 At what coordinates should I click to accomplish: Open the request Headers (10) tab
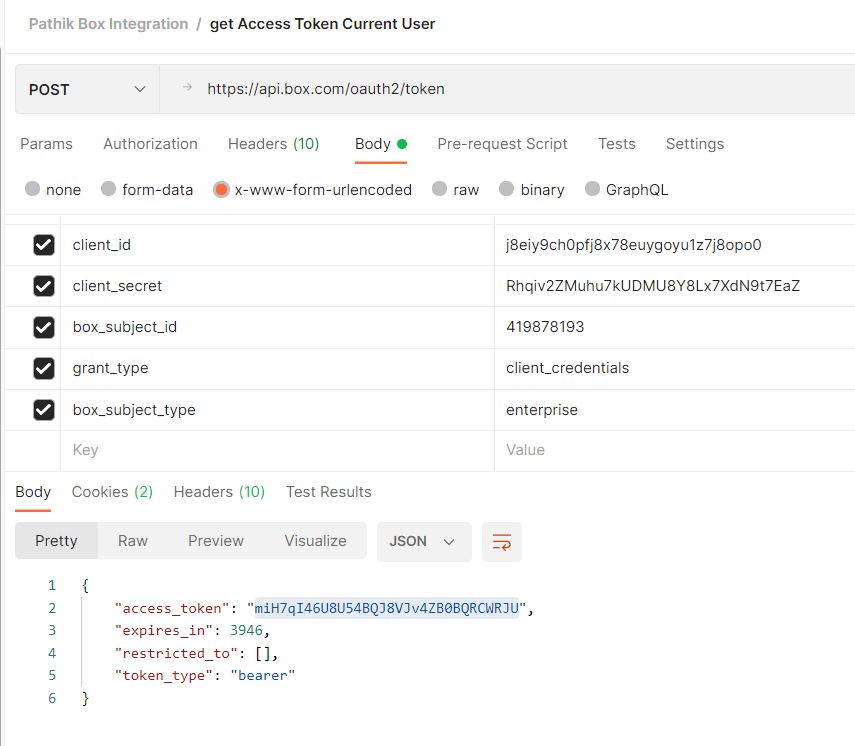(x=273, y=144)
